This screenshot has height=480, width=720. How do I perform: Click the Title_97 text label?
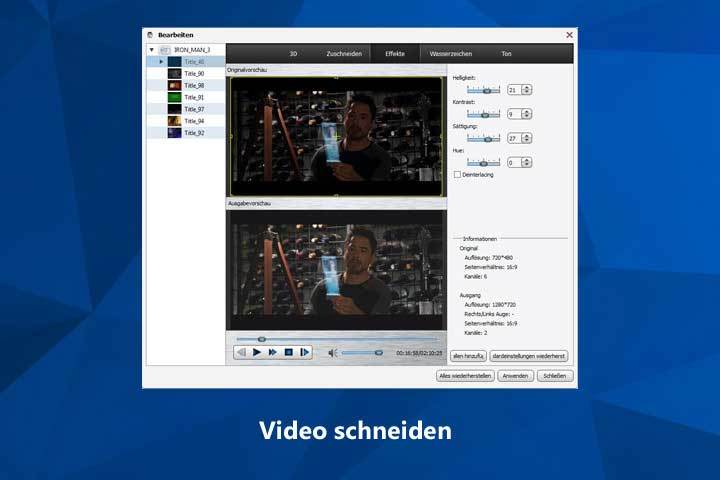[194, 109]
